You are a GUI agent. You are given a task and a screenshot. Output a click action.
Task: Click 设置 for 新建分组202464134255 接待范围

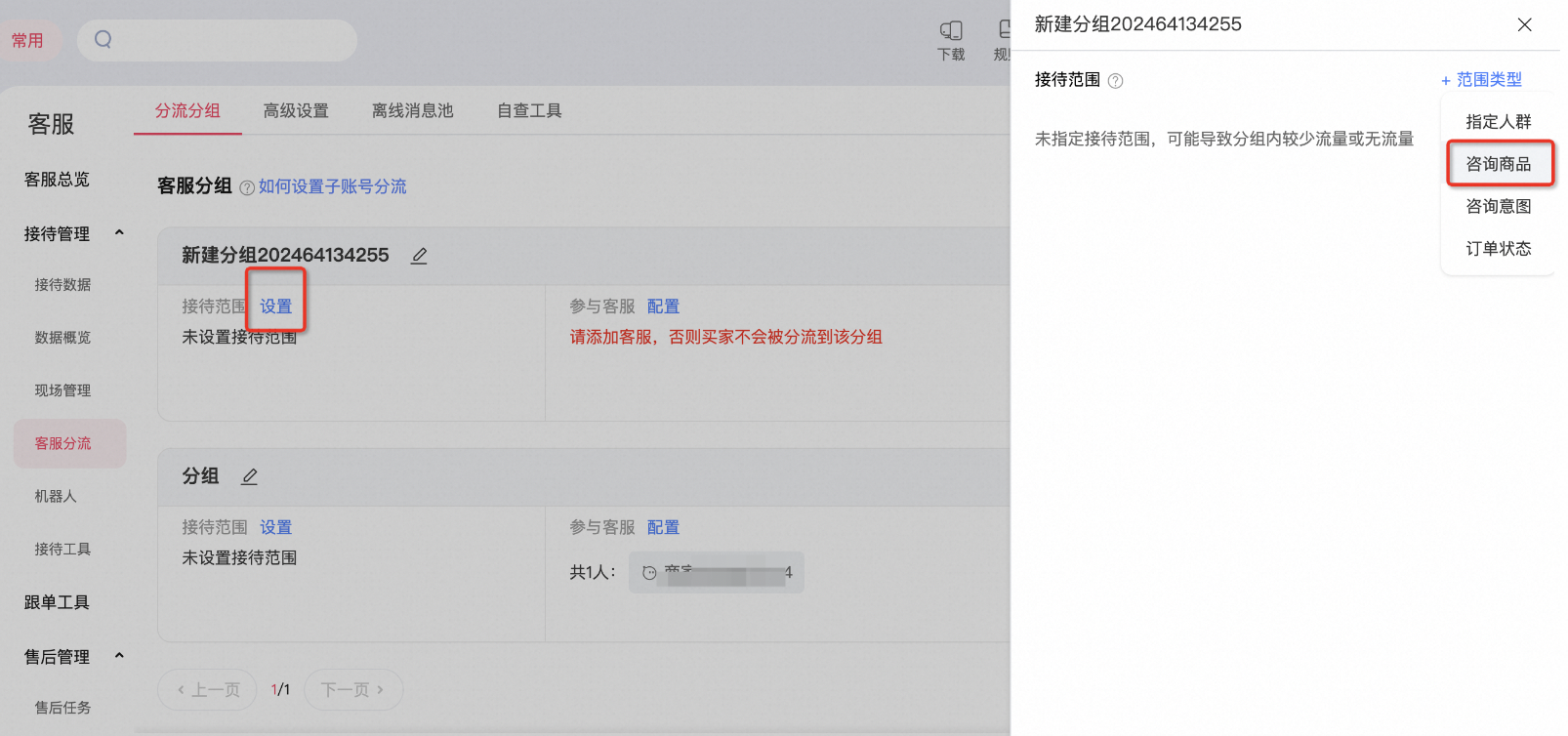click(x=275, y=307)
